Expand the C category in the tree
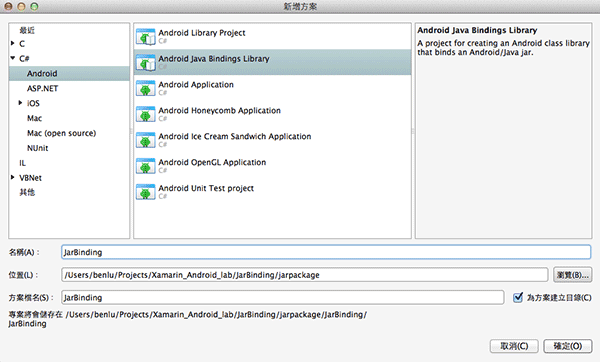The height and width of the screenshot is (362, 600). pyautogui.click(x=13, y=43)
